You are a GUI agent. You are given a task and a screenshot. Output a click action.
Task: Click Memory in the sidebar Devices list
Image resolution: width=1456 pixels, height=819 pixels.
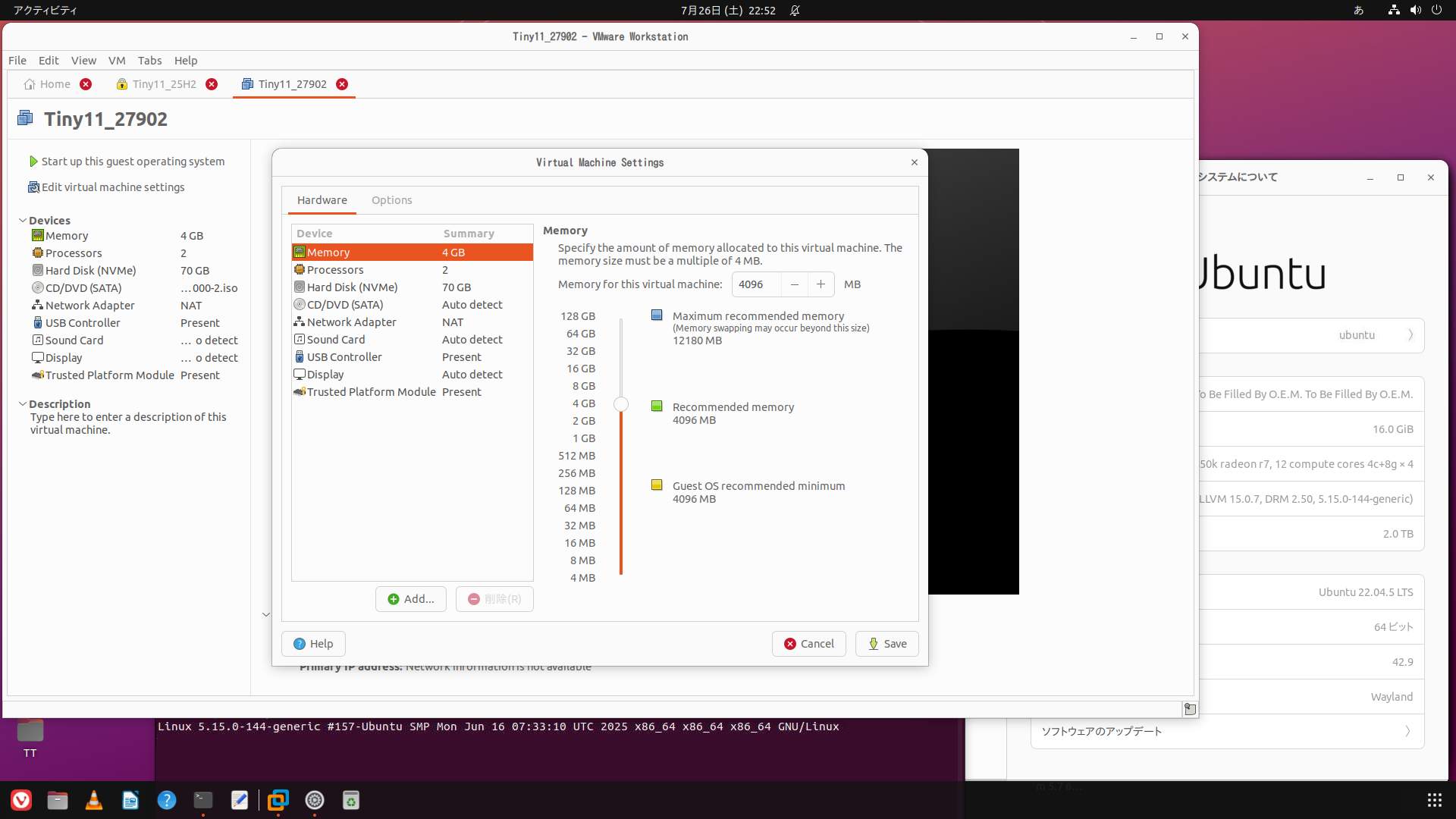pos(67,236)
